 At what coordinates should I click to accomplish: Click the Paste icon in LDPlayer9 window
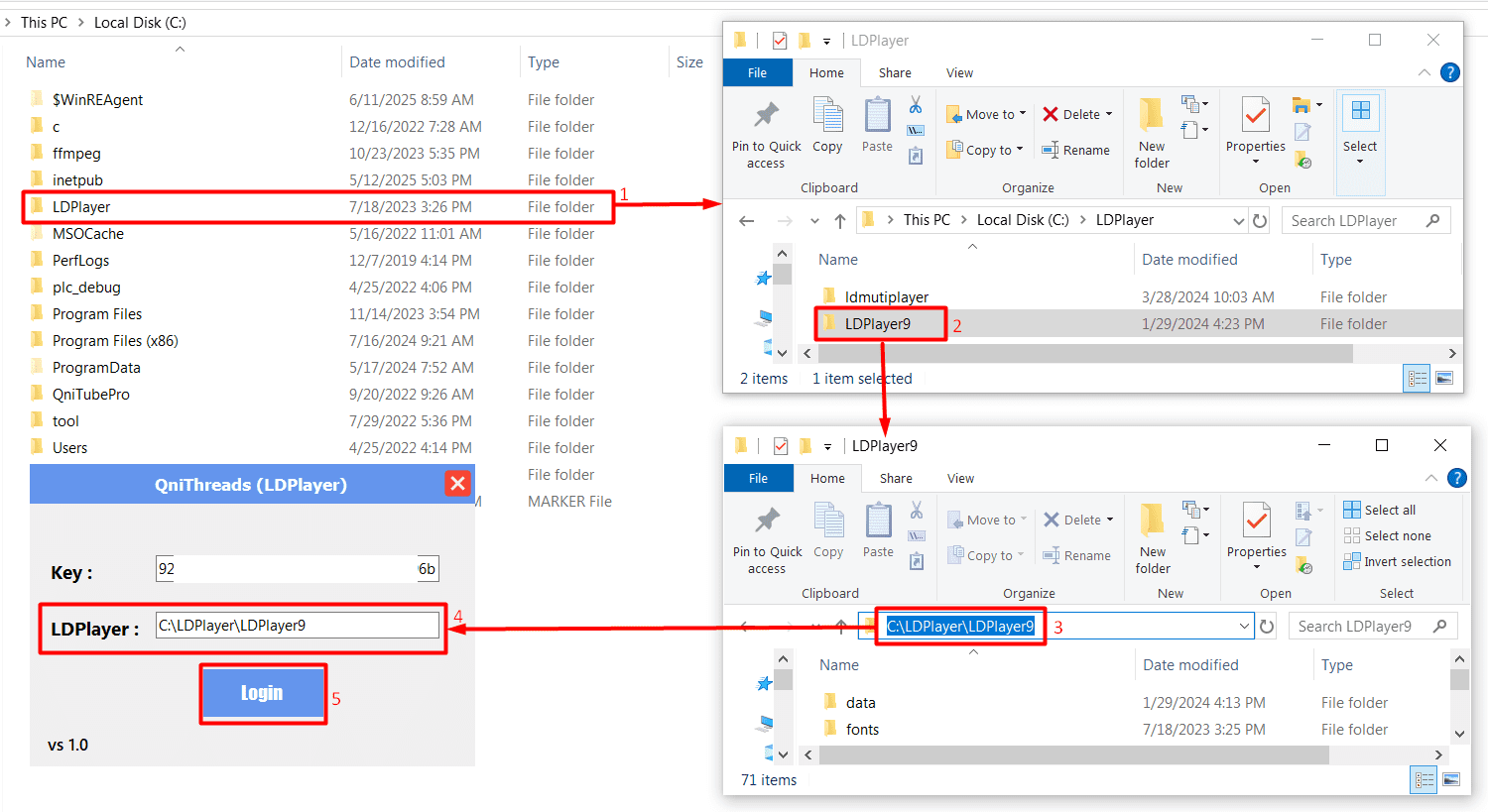point(878,529)
